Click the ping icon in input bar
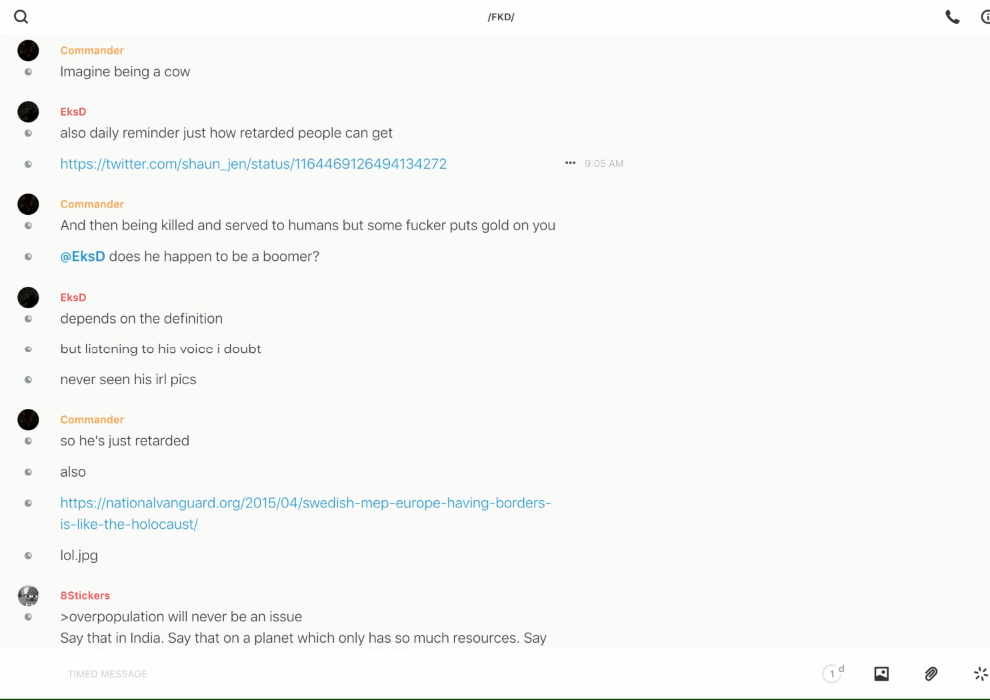Viewport: 990px width, 700px height. pos(980,674)
